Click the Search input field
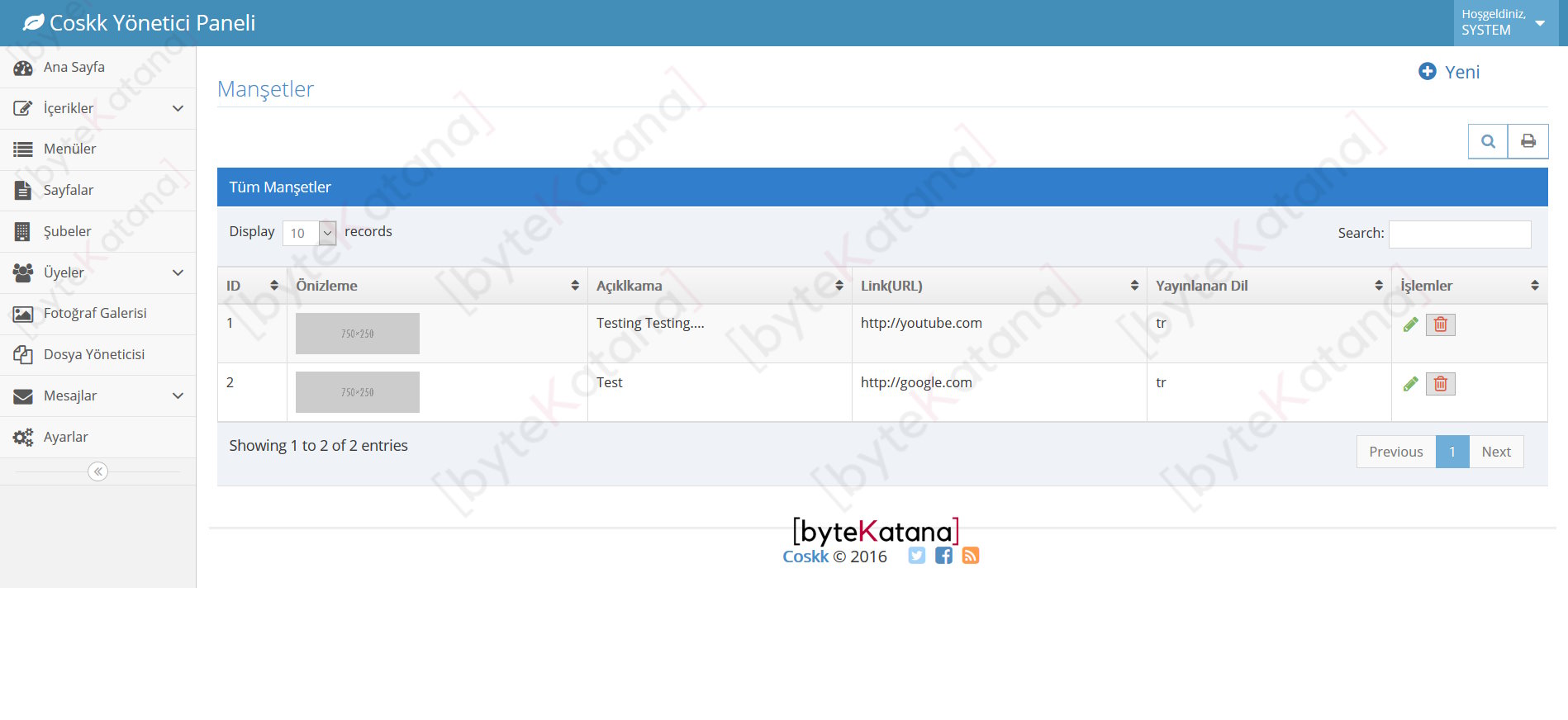Viewport: 1568px width, 720px height. pos(1459,234)
